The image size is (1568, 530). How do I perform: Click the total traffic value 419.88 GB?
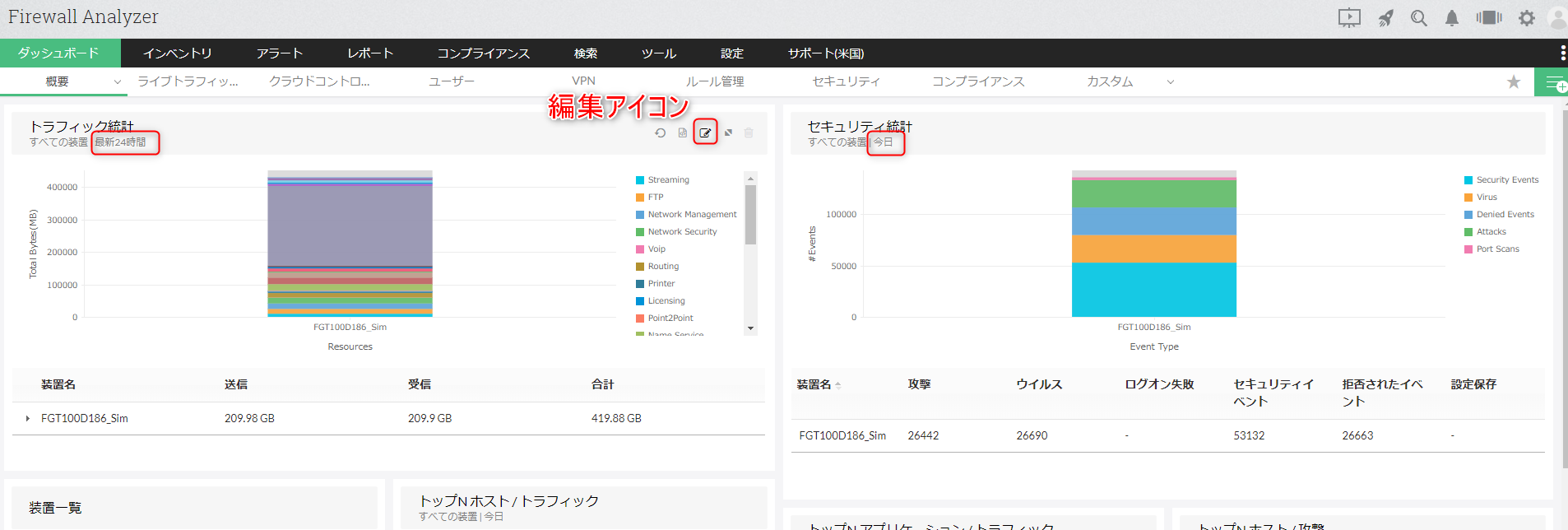coord(616,419)
